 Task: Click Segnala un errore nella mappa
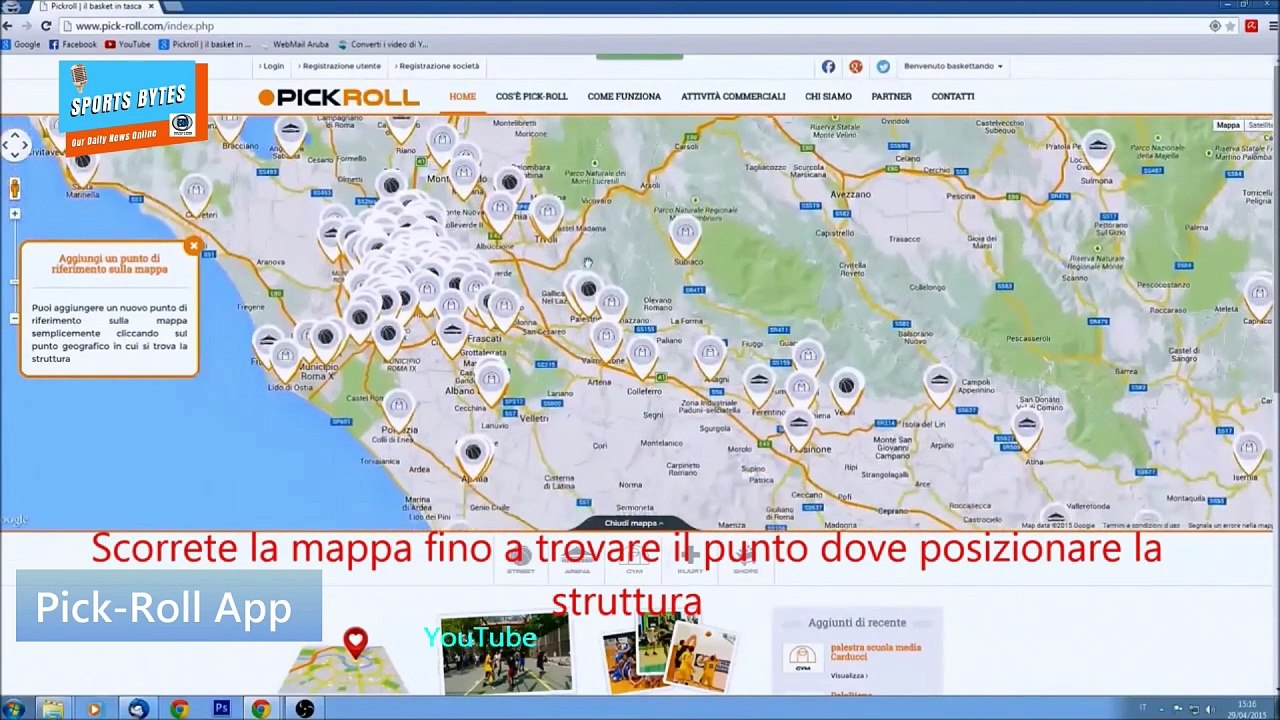tap(1230, 525)
